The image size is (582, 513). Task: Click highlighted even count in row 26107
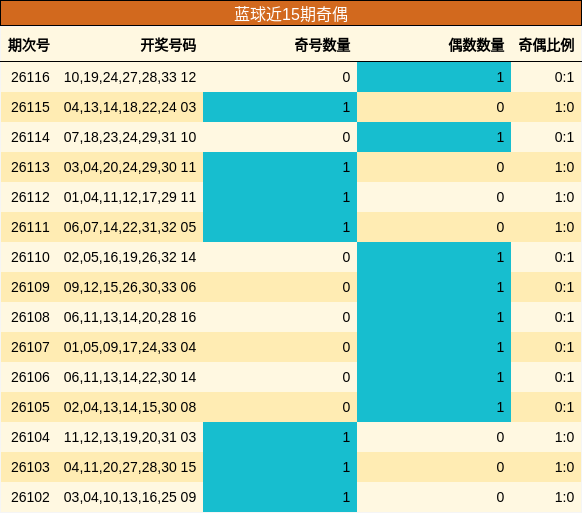[x=434, y=347]
